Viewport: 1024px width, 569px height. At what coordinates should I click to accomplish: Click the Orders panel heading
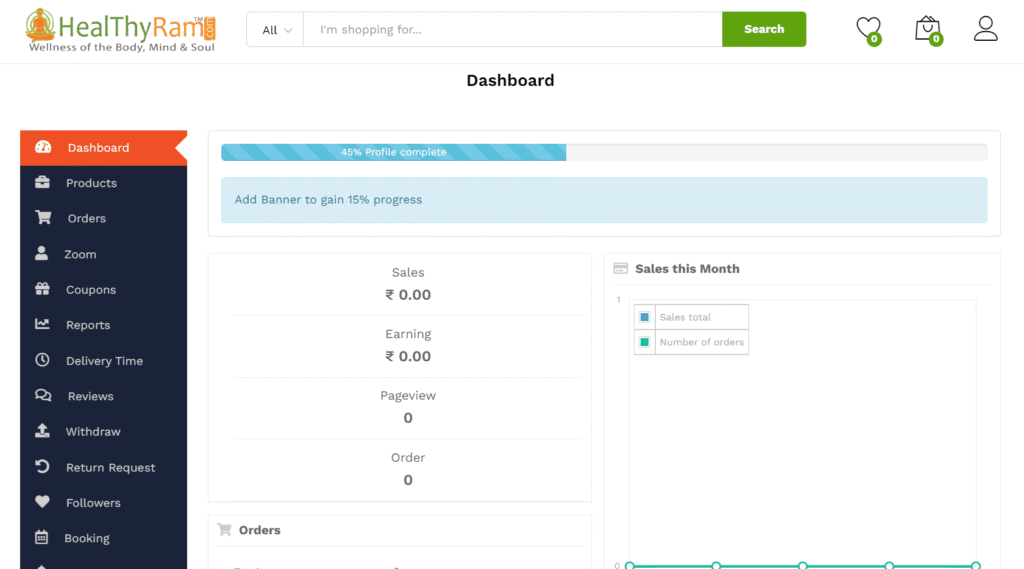(x=259, y=530)
